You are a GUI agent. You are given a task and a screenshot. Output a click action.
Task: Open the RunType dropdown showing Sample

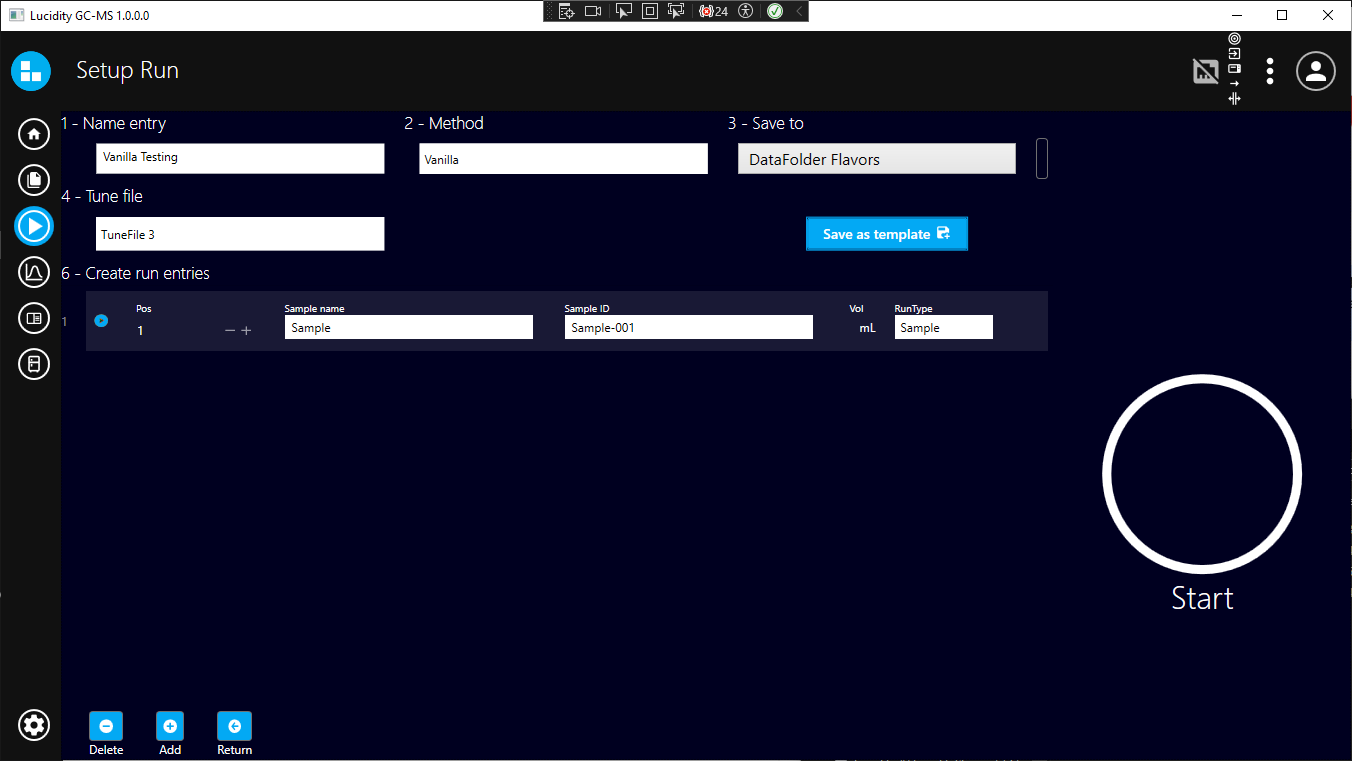943,328
